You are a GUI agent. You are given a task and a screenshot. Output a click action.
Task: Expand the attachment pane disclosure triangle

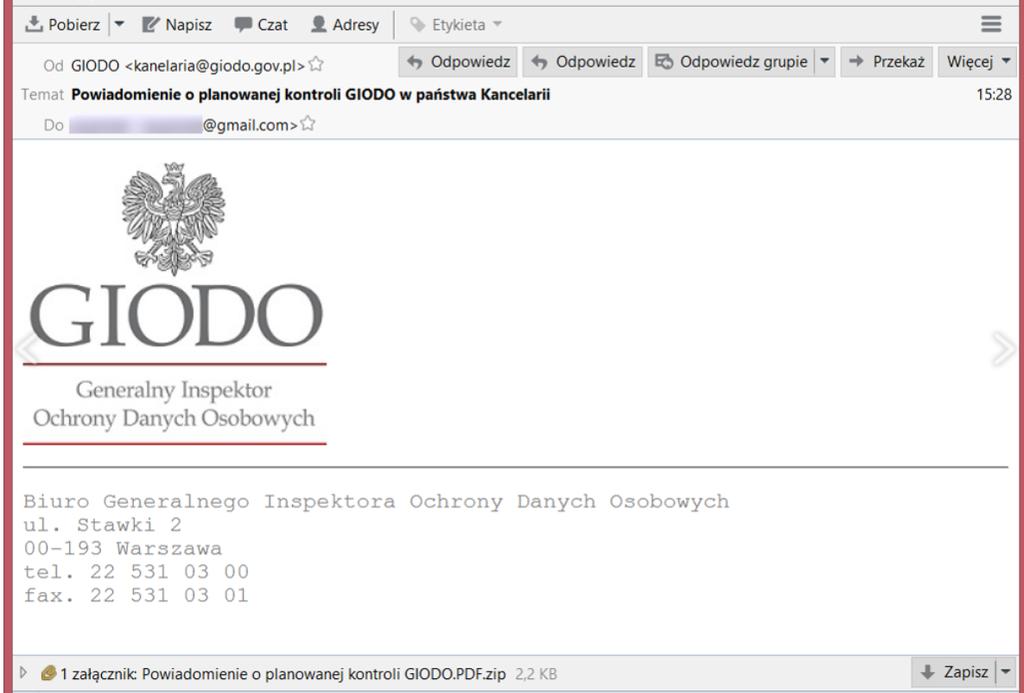(24, 672)
